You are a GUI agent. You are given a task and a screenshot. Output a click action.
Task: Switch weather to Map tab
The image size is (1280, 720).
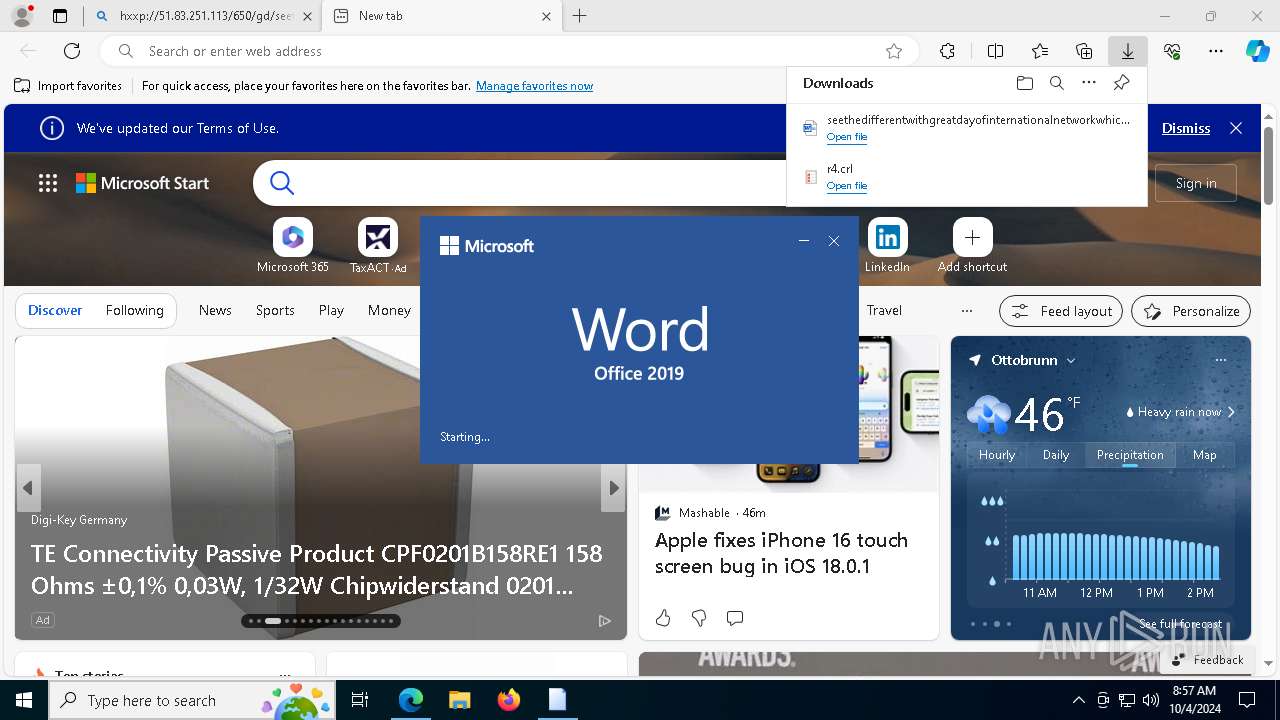[x=1204, y=455]
